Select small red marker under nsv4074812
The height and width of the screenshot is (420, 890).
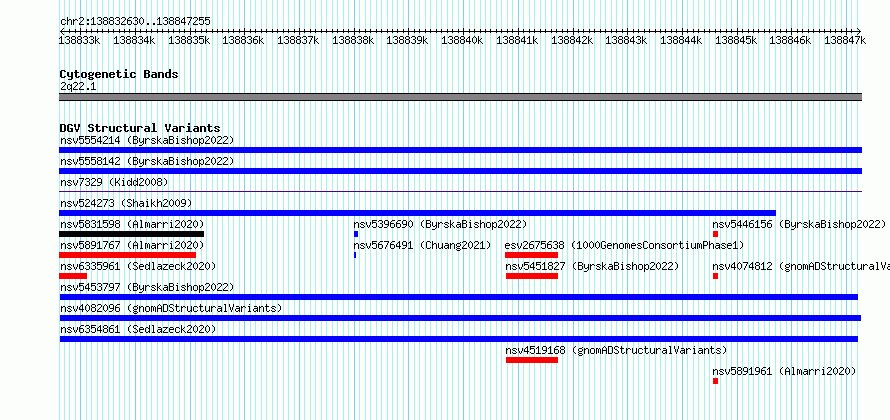[716, 276]
